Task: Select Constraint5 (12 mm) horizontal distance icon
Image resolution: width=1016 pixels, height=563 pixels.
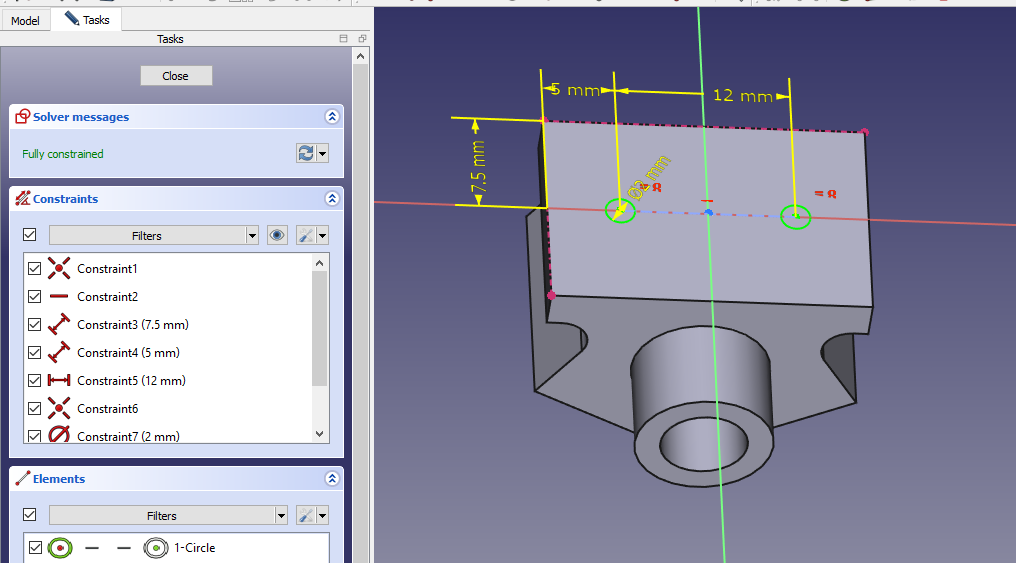Action: pos(59,381)
